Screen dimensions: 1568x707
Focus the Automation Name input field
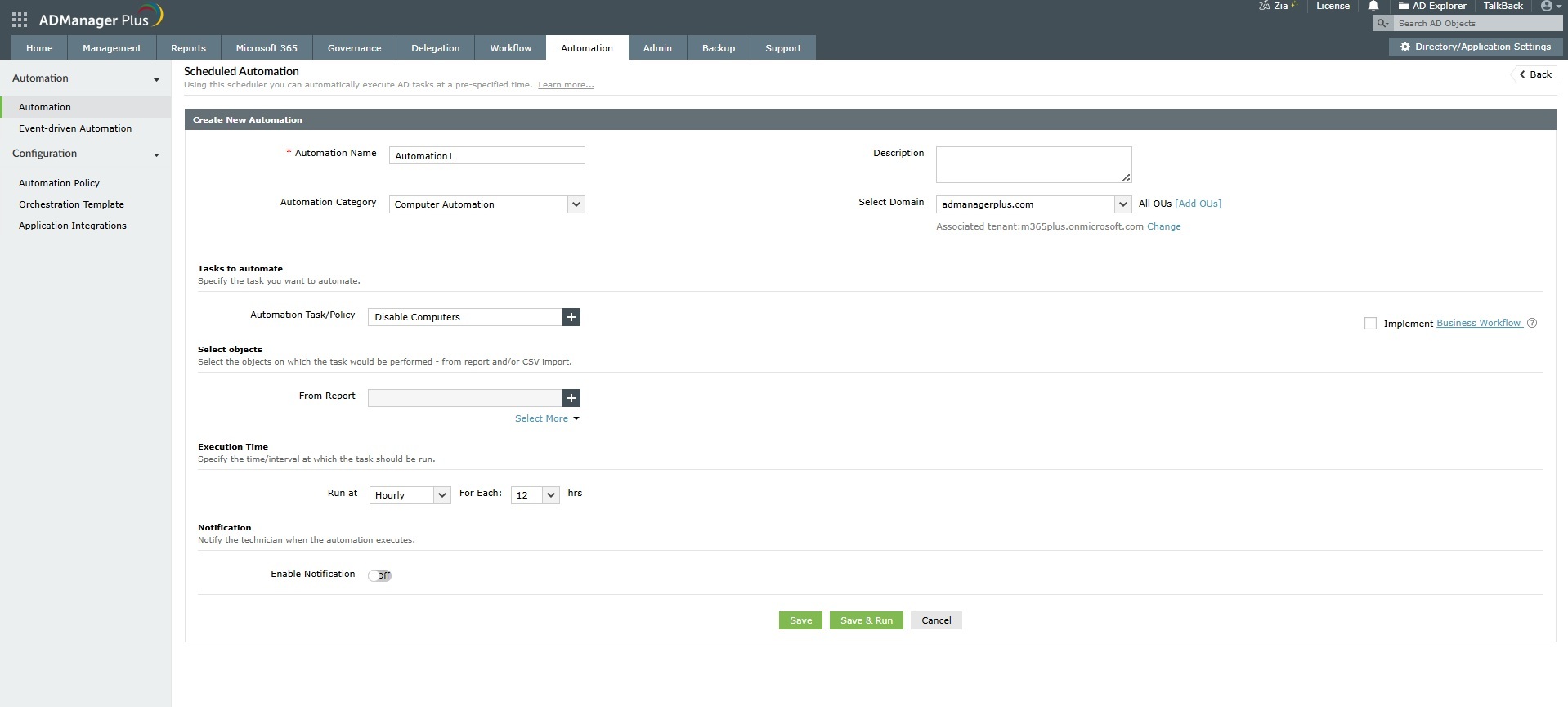487,155
